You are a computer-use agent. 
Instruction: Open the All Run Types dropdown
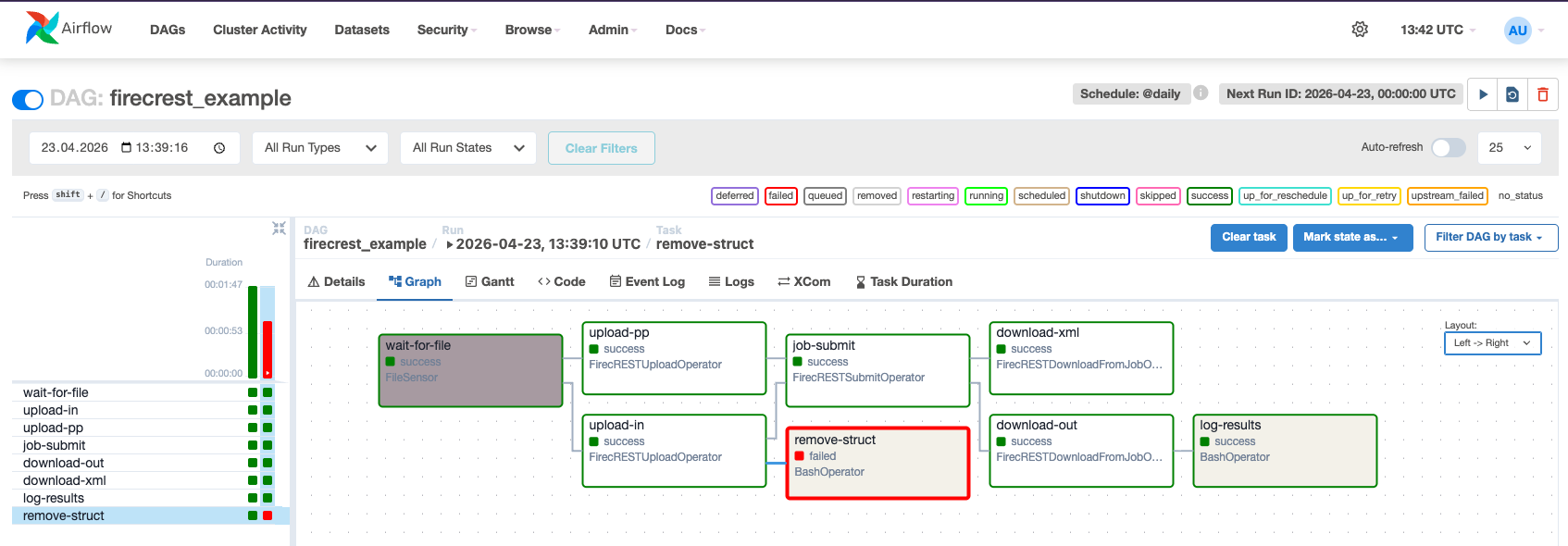(x=320, y=148)
